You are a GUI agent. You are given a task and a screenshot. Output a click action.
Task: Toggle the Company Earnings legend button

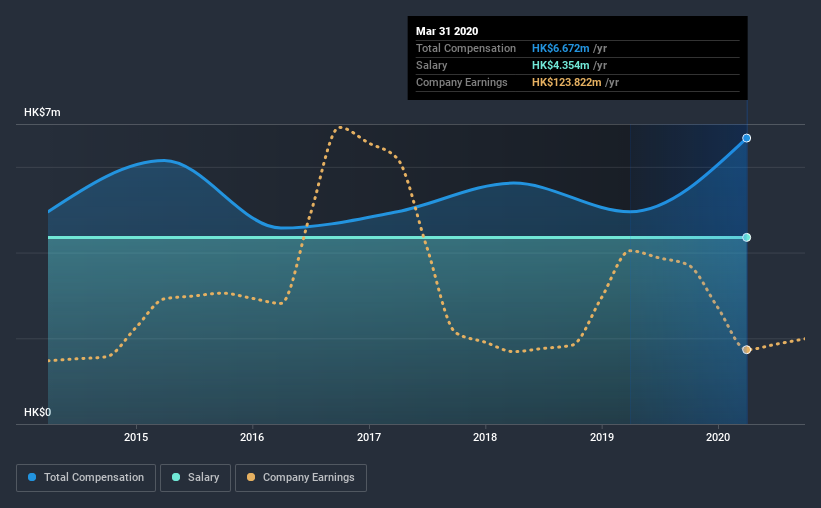click(301, 478)
